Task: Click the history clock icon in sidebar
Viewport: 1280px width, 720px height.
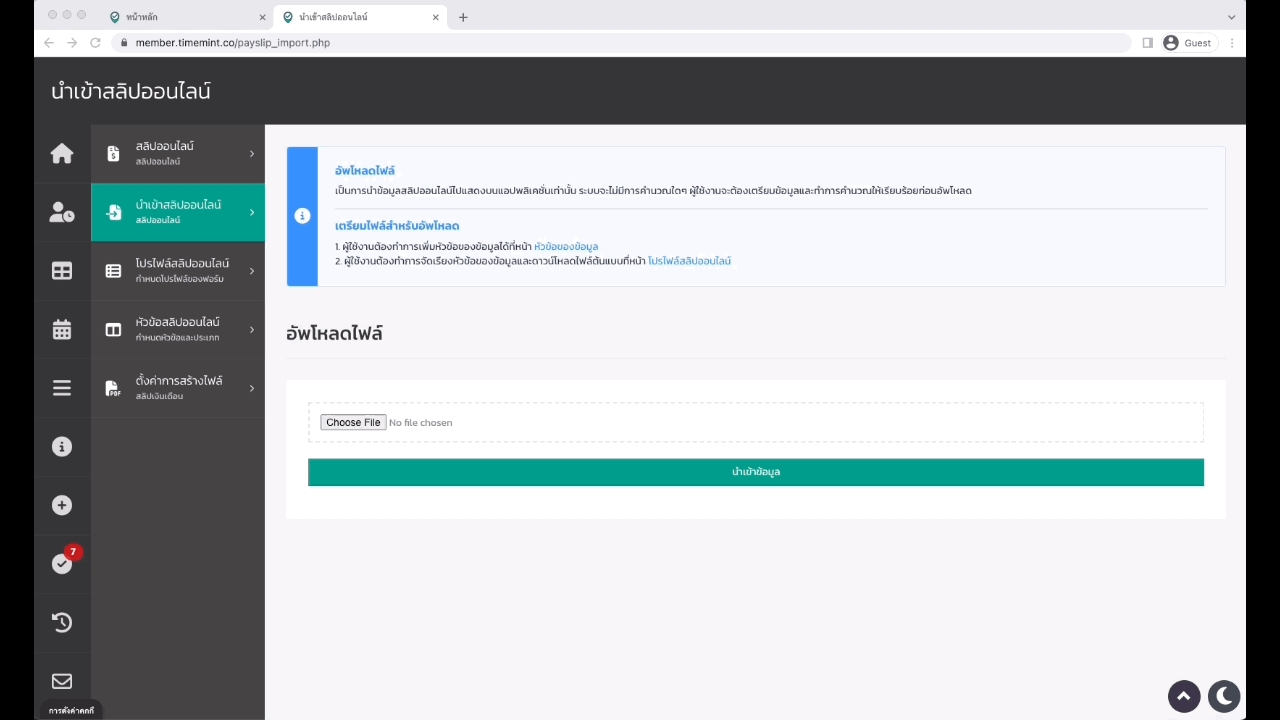Action: click(62, 622)
